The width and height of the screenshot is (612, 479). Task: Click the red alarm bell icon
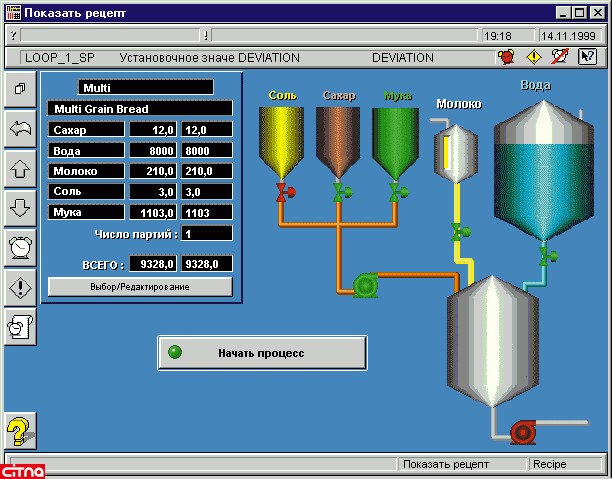pyautogui.click(x=506, y=58)
